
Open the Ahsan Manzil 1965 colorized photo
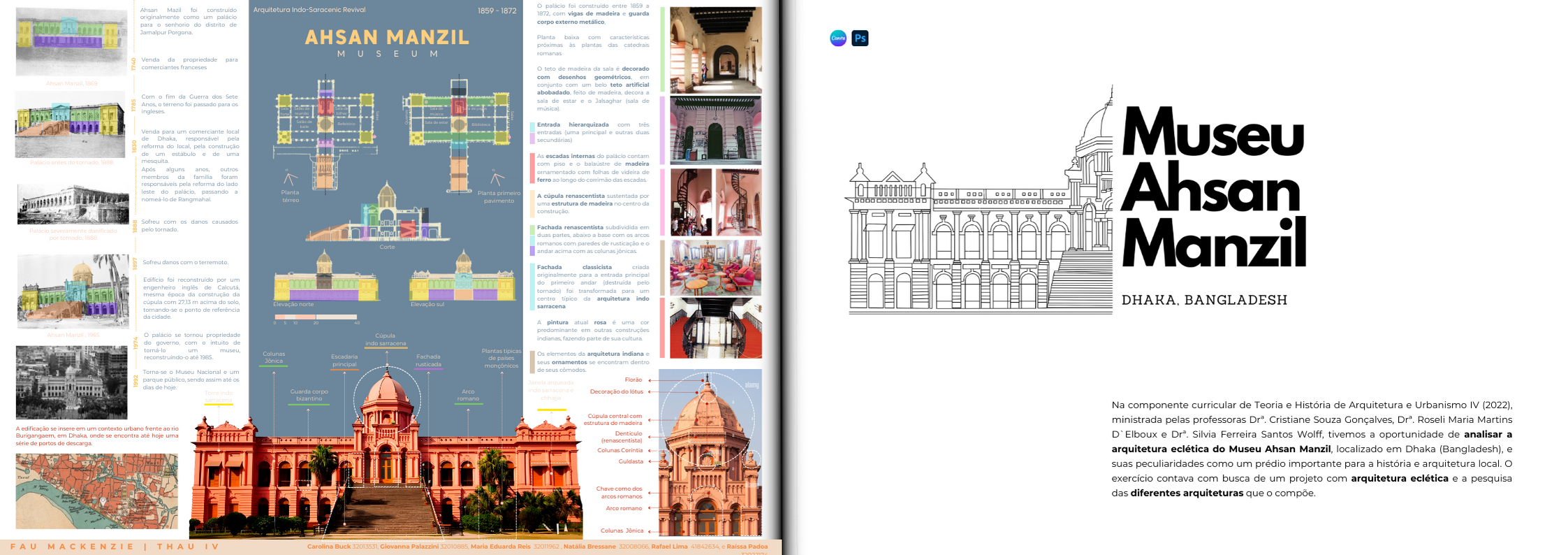[x=73, y=291]
